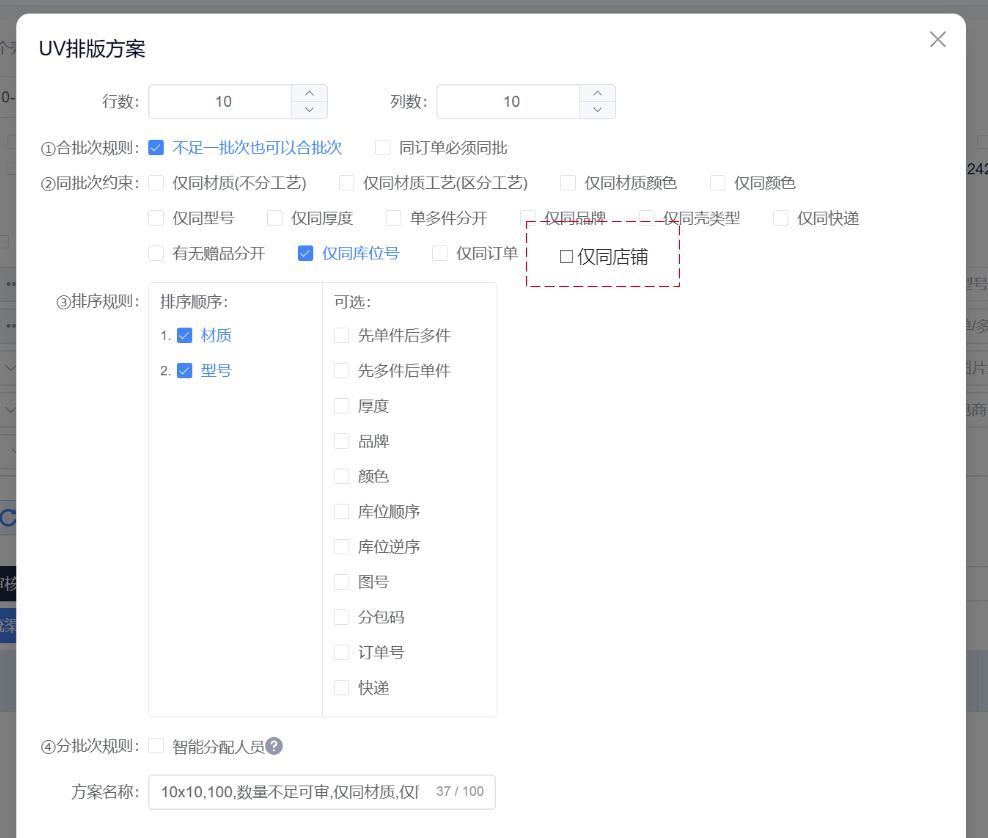Screen dimensions: 988x838
Task: Select 库位顺序 in optional sort list
Action: pos(342,512)
